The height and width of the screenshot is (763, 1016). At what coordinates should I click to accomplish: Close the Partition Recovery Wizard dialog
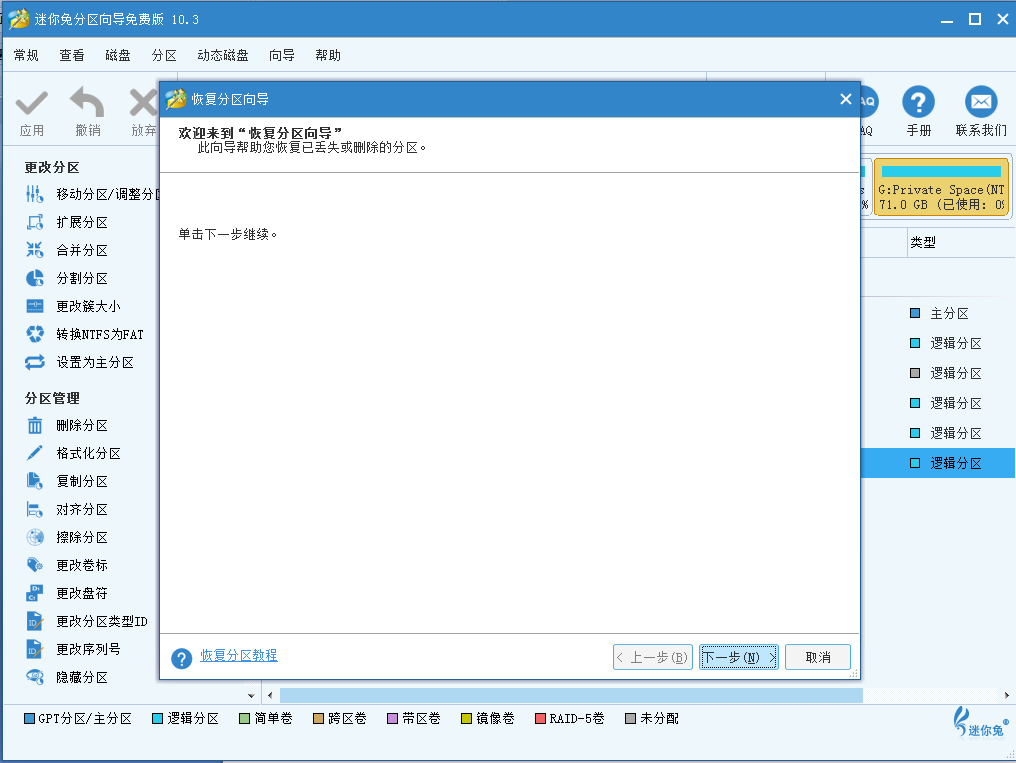tap(846, 99)
